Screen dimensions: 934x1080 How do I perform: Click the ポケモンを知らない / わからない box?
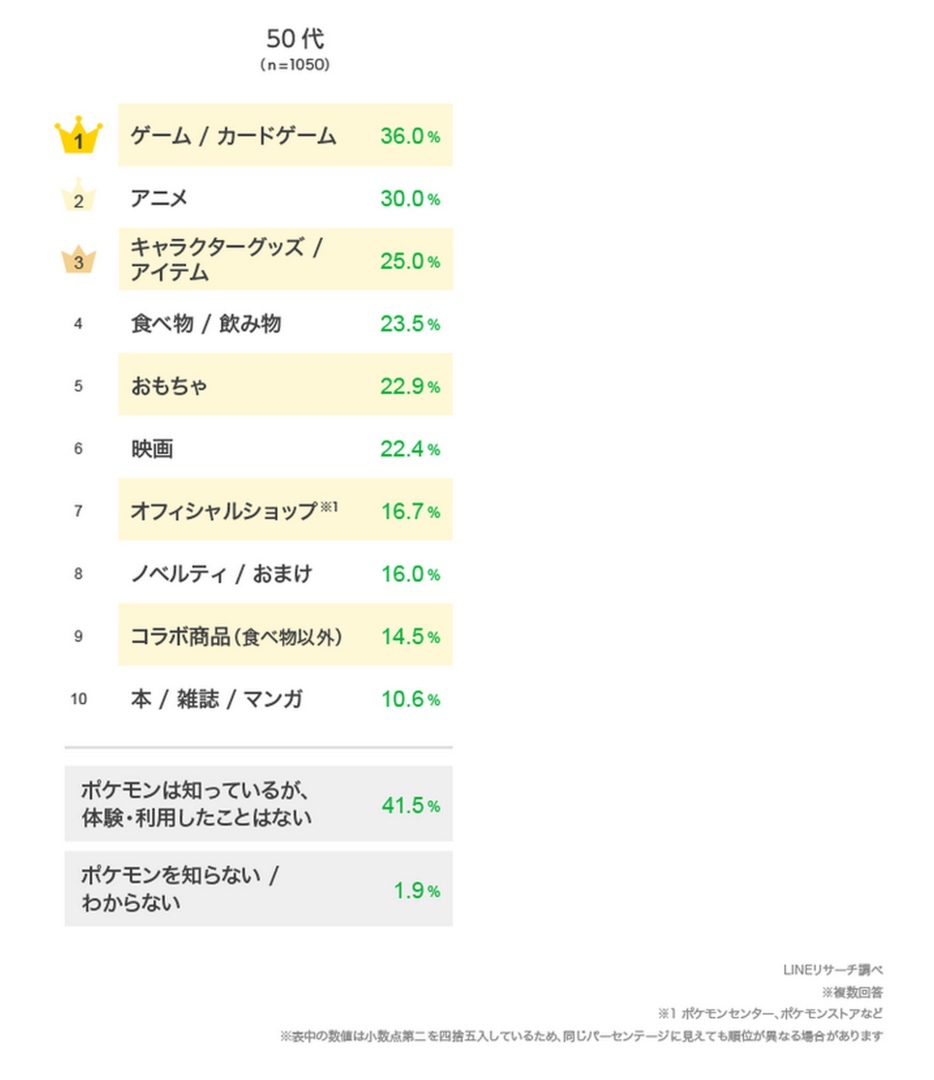pos(258,889)
